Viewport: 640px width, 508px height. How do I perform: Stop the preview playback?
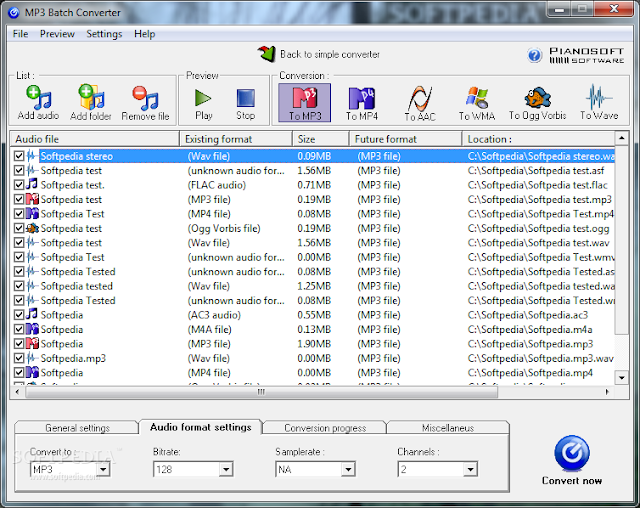[x=245, y=103]
